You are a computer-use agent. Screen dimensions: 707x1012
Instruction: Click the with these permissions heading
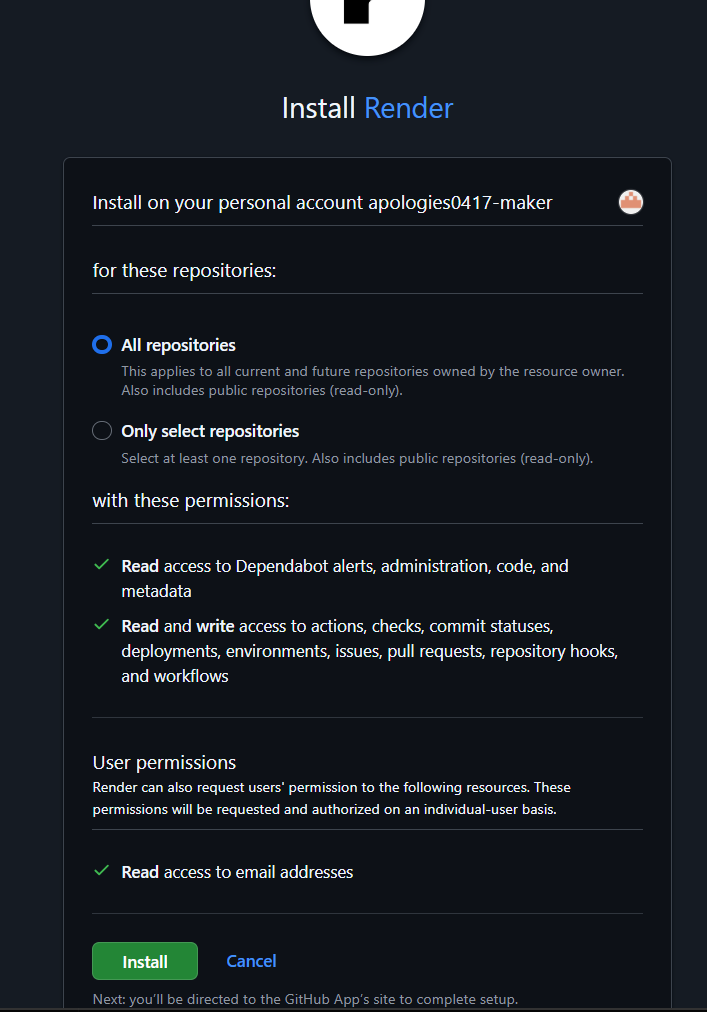click(190, 501)
